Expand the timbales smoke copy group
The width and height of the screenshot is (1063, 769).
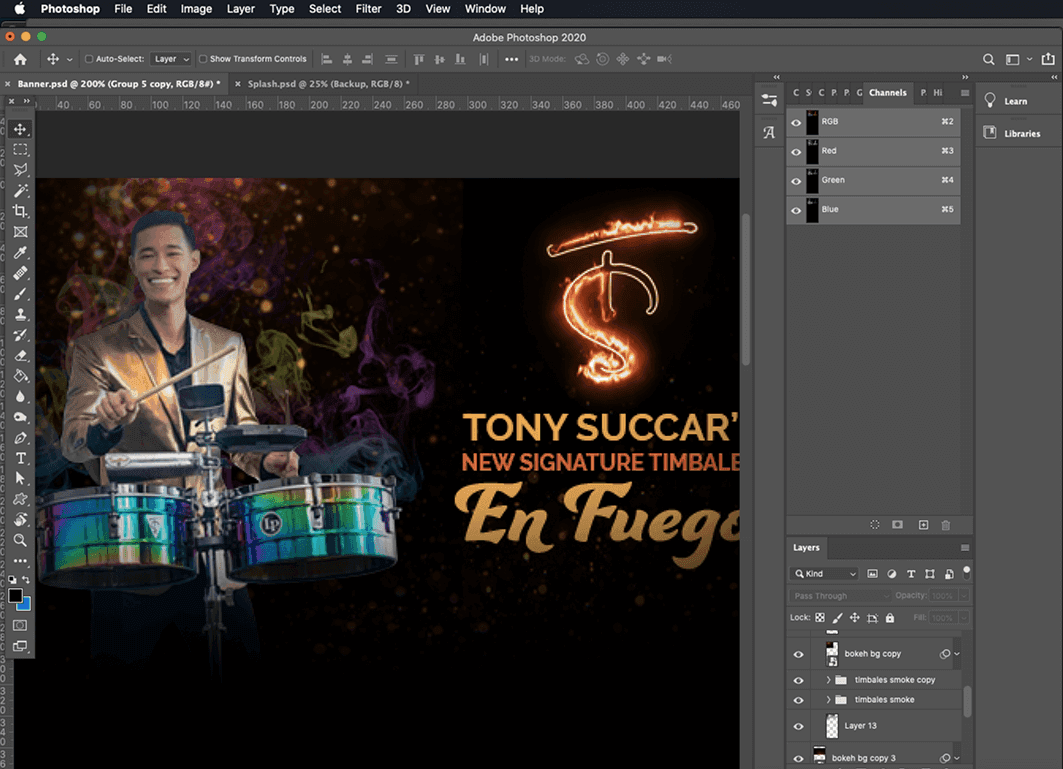coord(829,679)
